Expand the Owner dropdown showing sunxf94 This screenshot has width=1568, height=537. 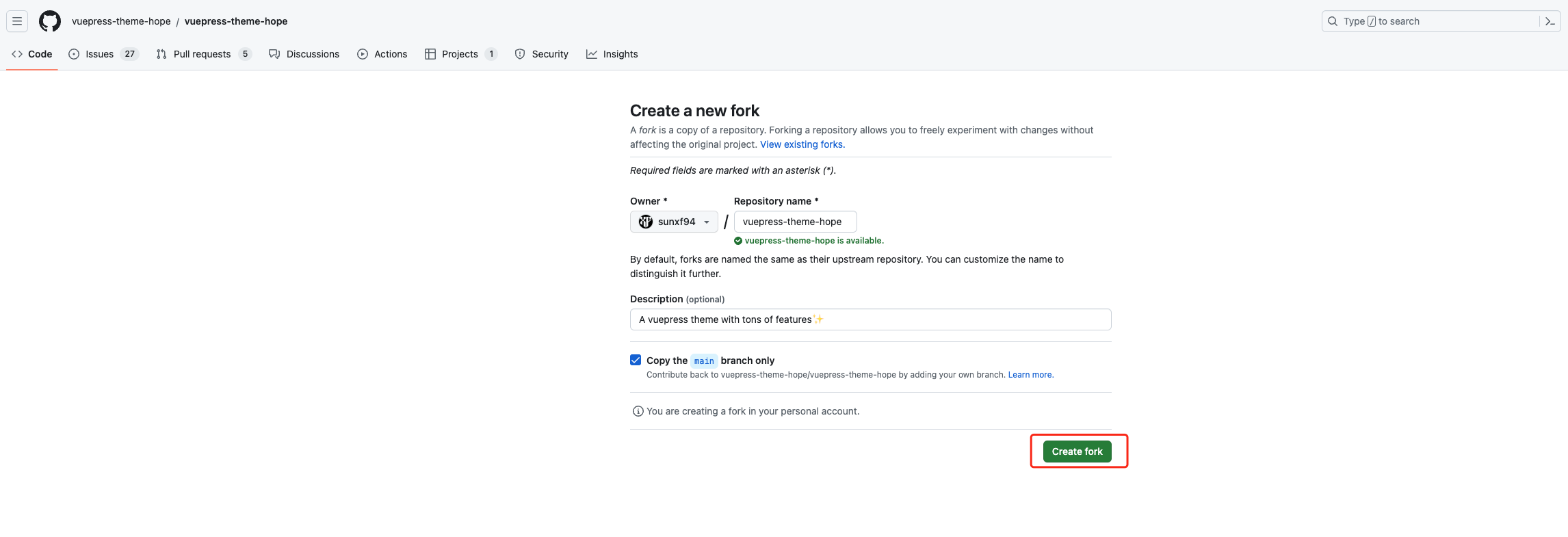pyautogui.click(x=674, y=222)
